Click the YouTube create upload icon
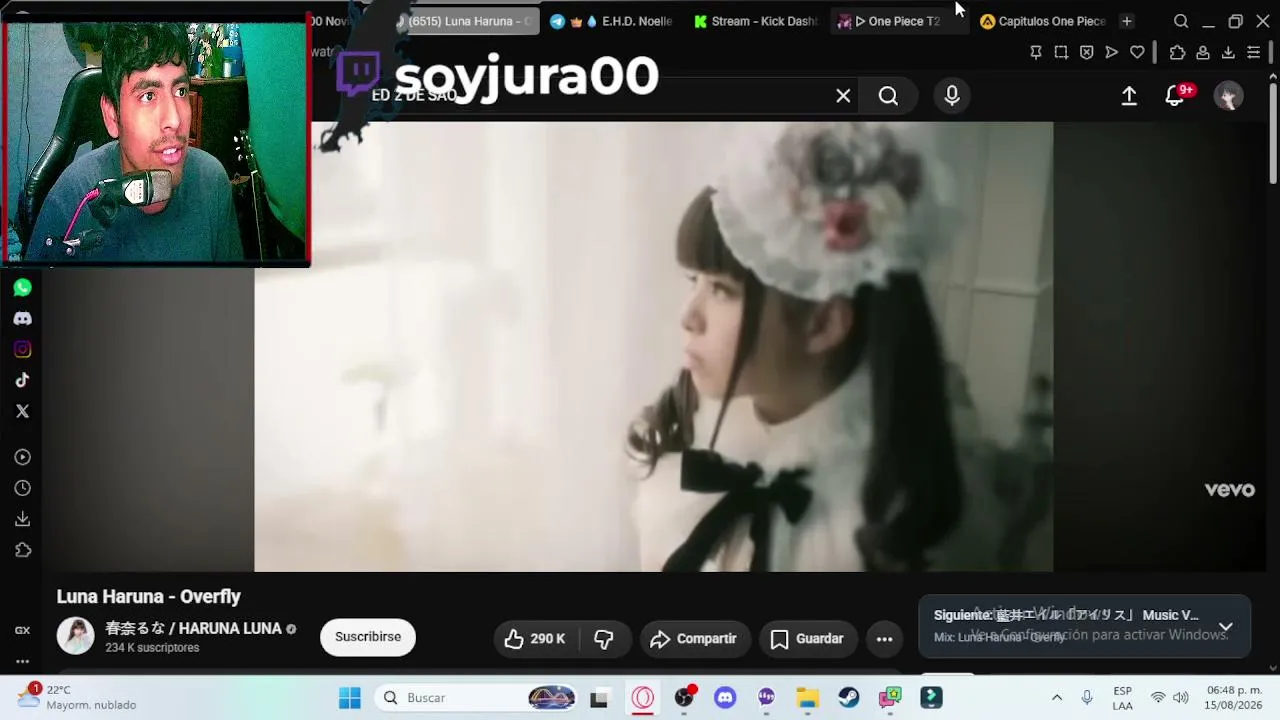This screenshot has height=720, width=1280. tap(1129, 96)
